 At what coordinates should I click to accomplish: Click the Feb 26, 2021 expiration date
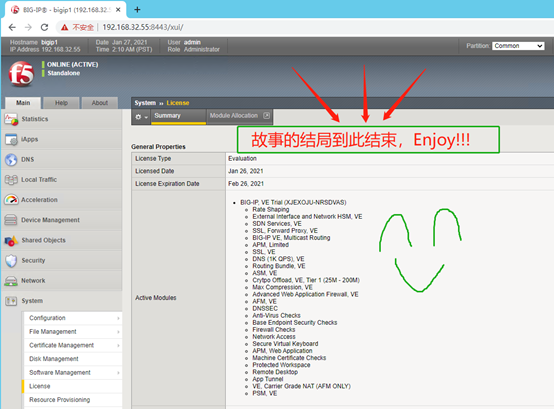[x=246, y=184]
